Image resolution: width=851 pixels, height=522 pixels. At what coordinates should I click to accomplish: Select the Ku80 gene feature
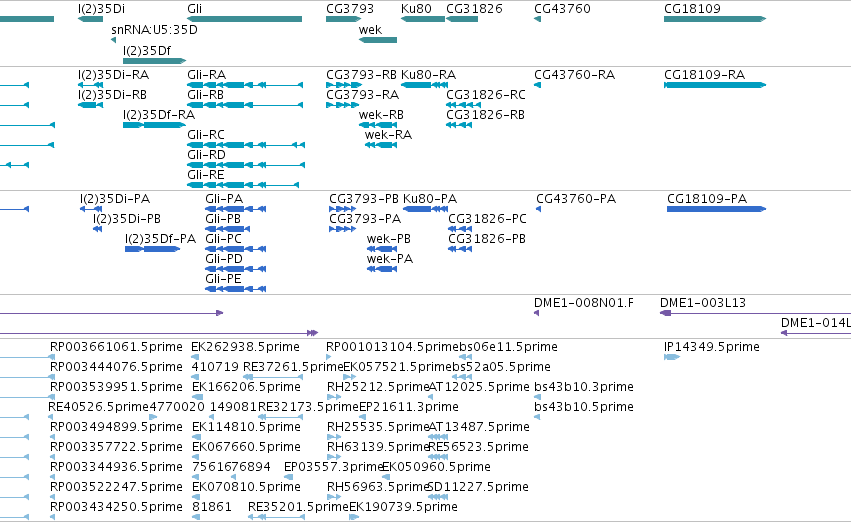pyautogui.click(x=423, y=19)
